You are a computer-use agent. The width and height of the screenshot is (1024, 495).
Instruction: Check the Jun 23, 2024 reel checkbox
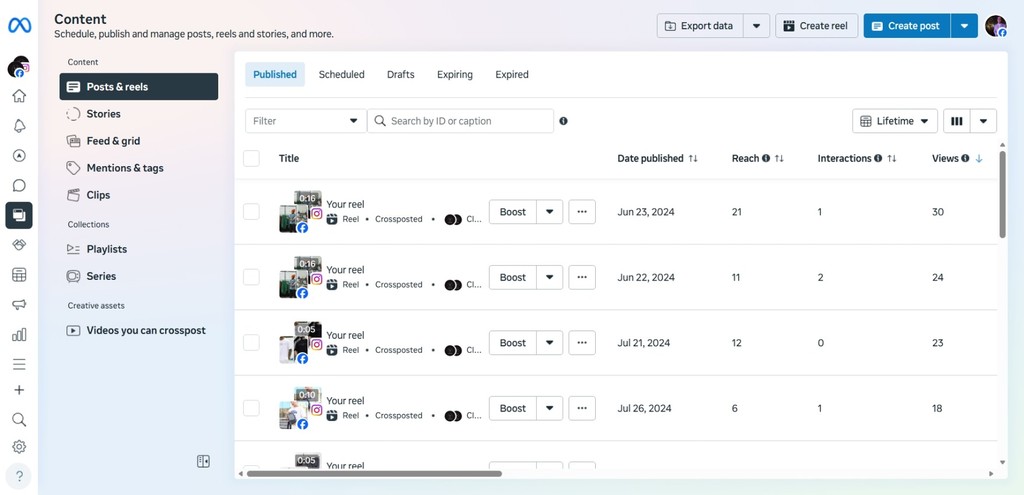click(x=251, y=212)
